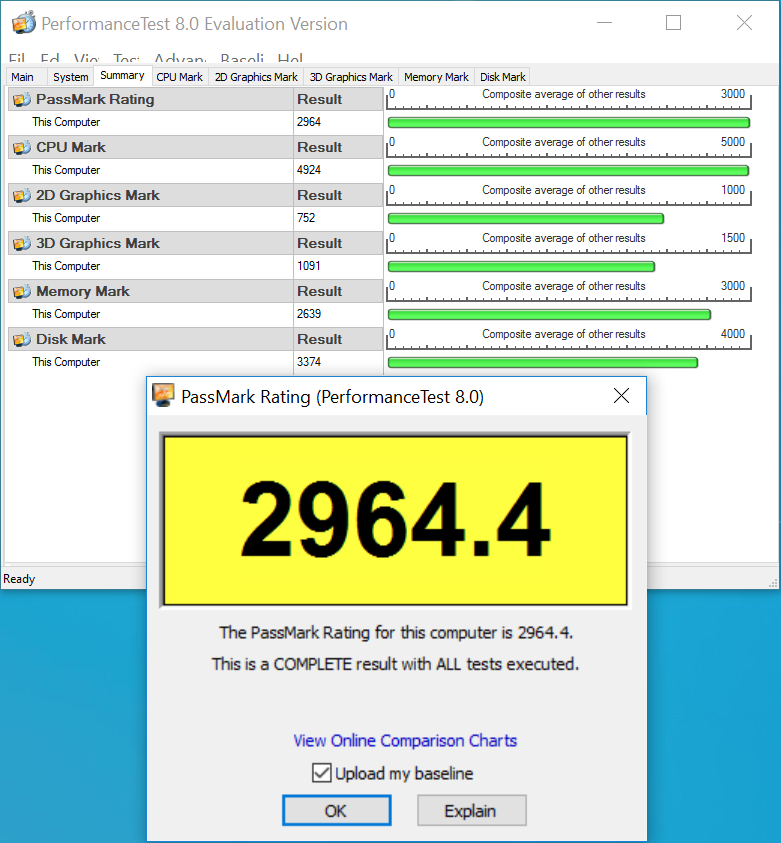781x843 pixels.
Task: Click the 2D Graphics Mark row icon
Action: pyautogui.click(x=22, y=195)
